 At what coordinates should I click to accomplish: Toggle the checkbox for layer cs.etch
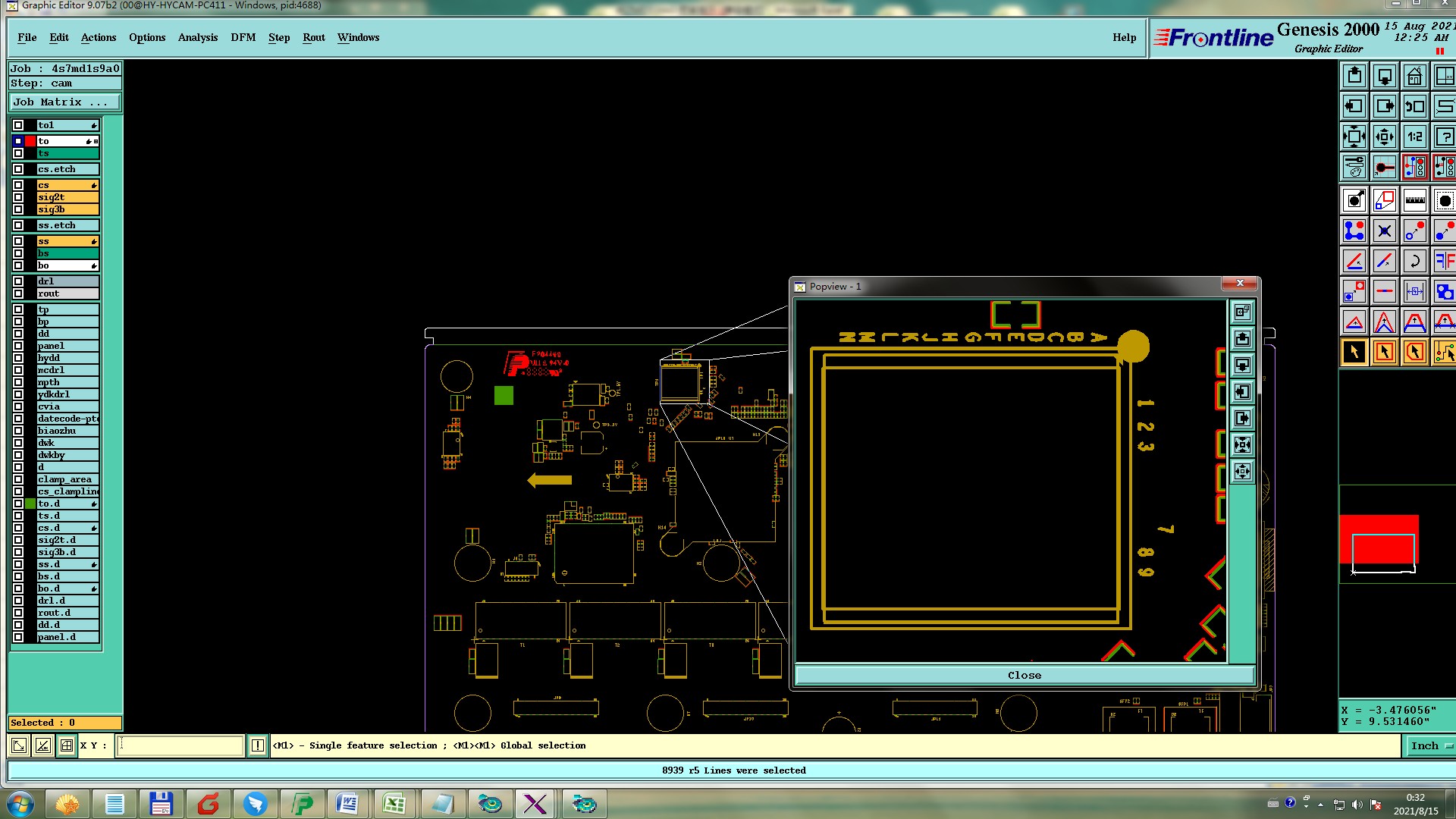tap(18, 169)
